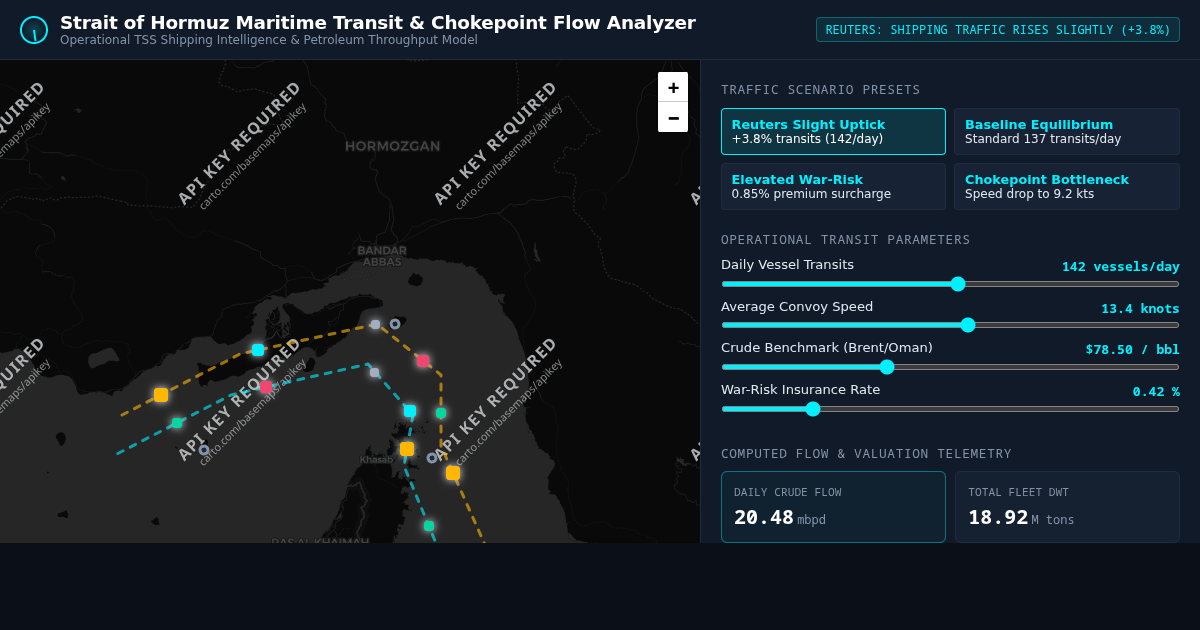
Task: Zoom in the map with plus button
Action: [x=673, y=87]
